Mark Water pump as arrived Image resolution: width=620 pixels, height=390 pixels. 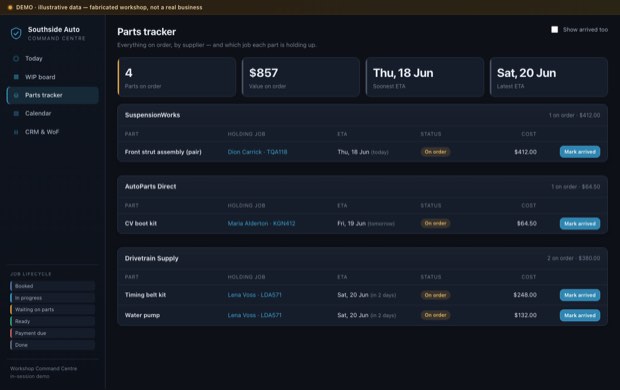click(580, 315)
